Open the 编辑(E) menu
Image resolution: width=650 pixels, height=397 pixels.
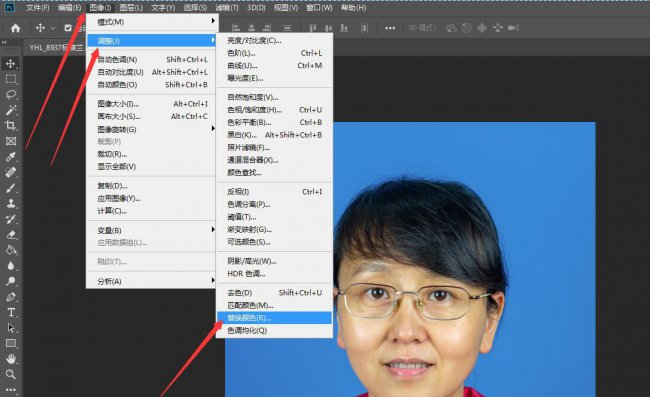click(69, 8)
